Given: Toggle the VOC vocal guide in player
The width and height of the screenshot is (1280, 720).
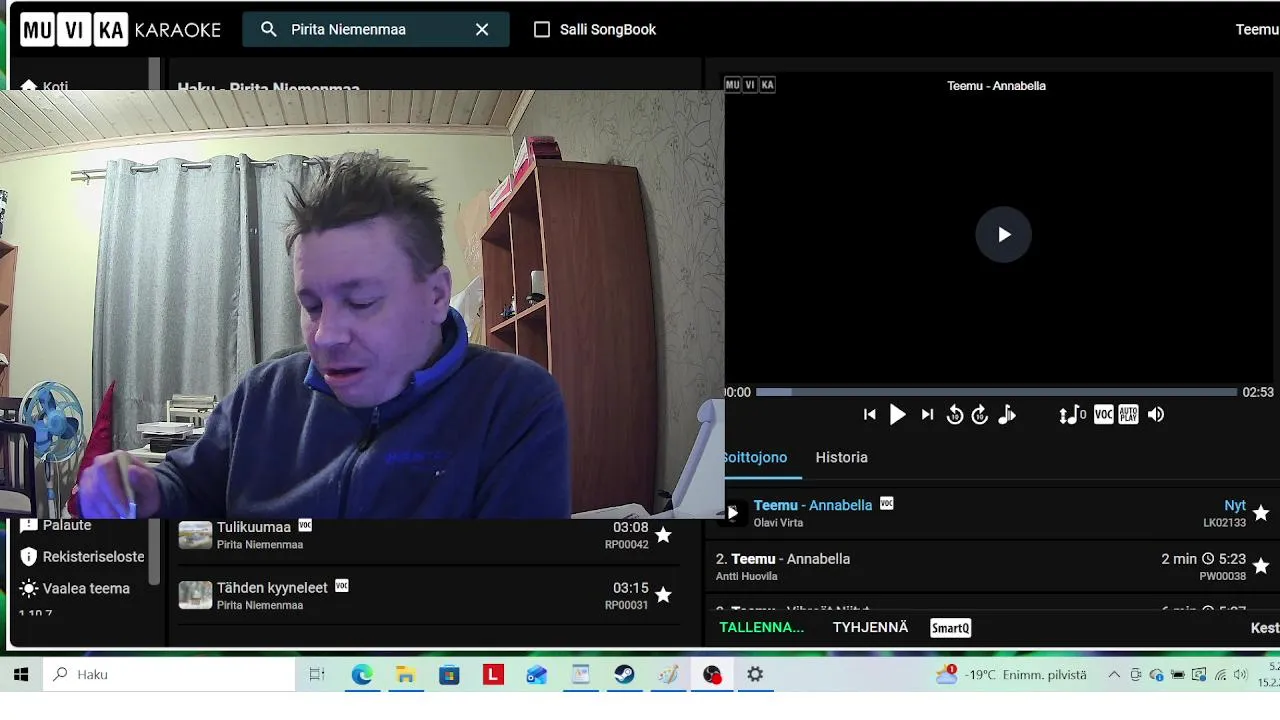Looking at the screenshot, I should pyautogui.click(x=1103, y=414).
